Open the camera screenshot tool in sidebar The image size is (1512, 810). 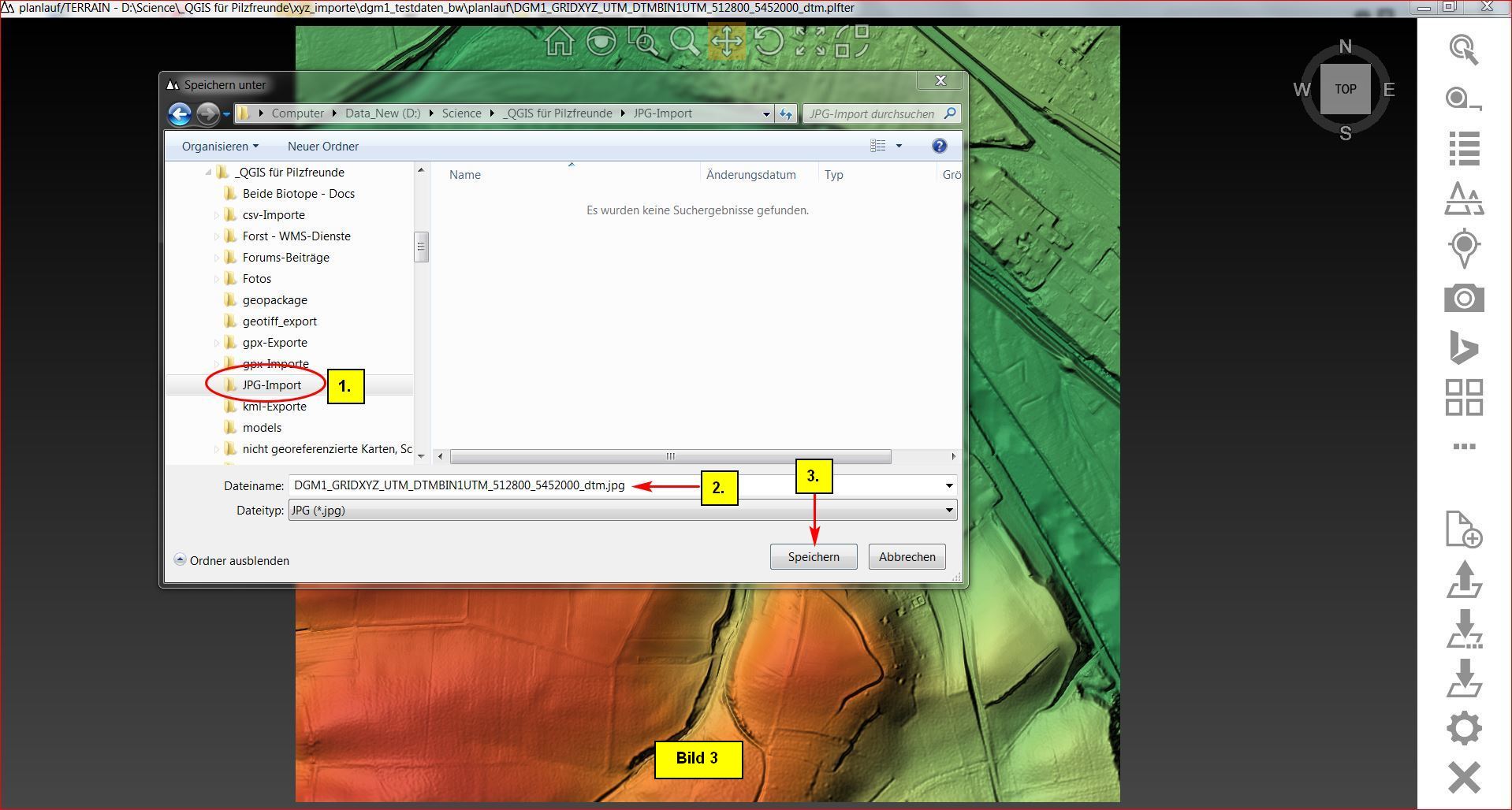tap(1464, 299)
